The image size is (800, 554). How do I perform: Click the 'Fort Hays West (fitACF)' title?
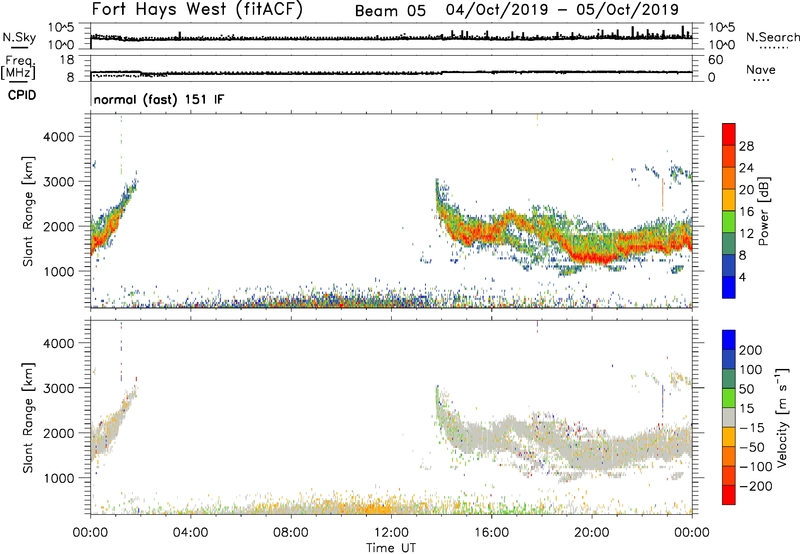pyautogui.click(x=197, y=10)
